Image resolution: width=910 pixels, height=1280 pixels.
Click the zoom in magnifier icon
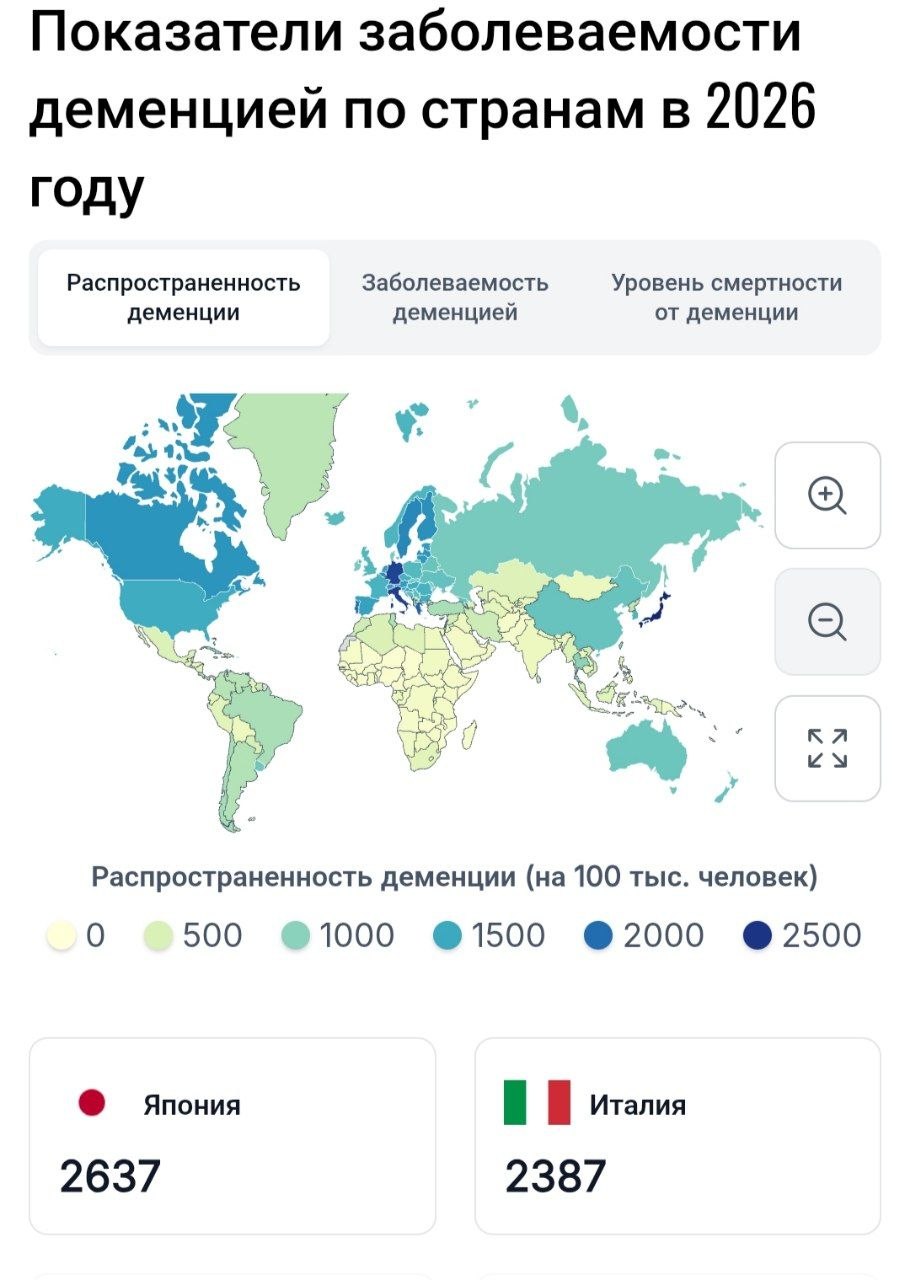[827, 496]
